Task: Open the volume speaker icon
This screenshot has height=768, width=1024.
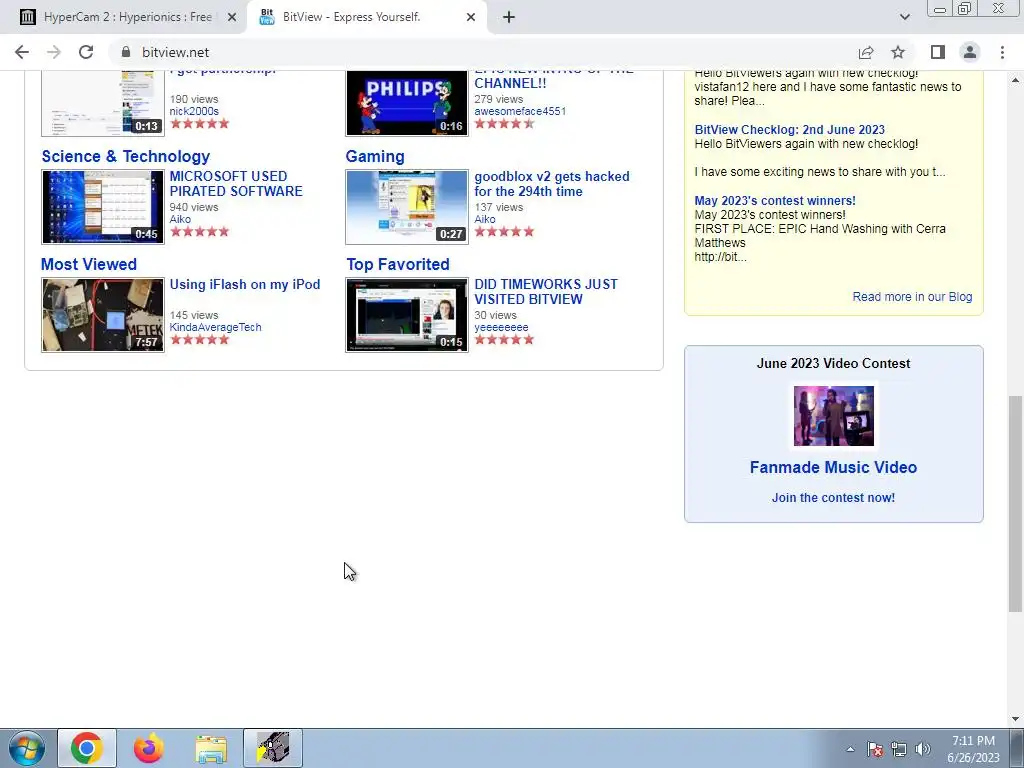Action: [x=923, y=749]
